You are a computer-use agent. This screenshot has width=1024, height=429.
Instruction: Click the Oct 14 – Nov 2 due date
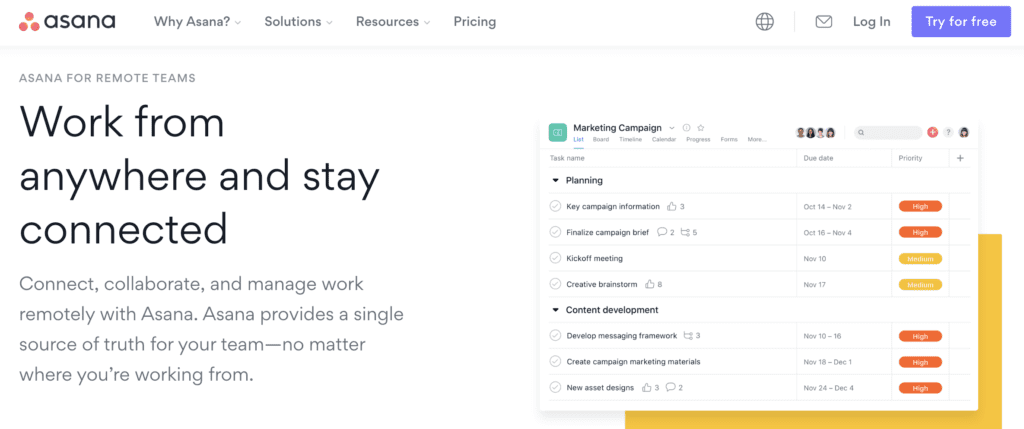[x=827, y=206]
